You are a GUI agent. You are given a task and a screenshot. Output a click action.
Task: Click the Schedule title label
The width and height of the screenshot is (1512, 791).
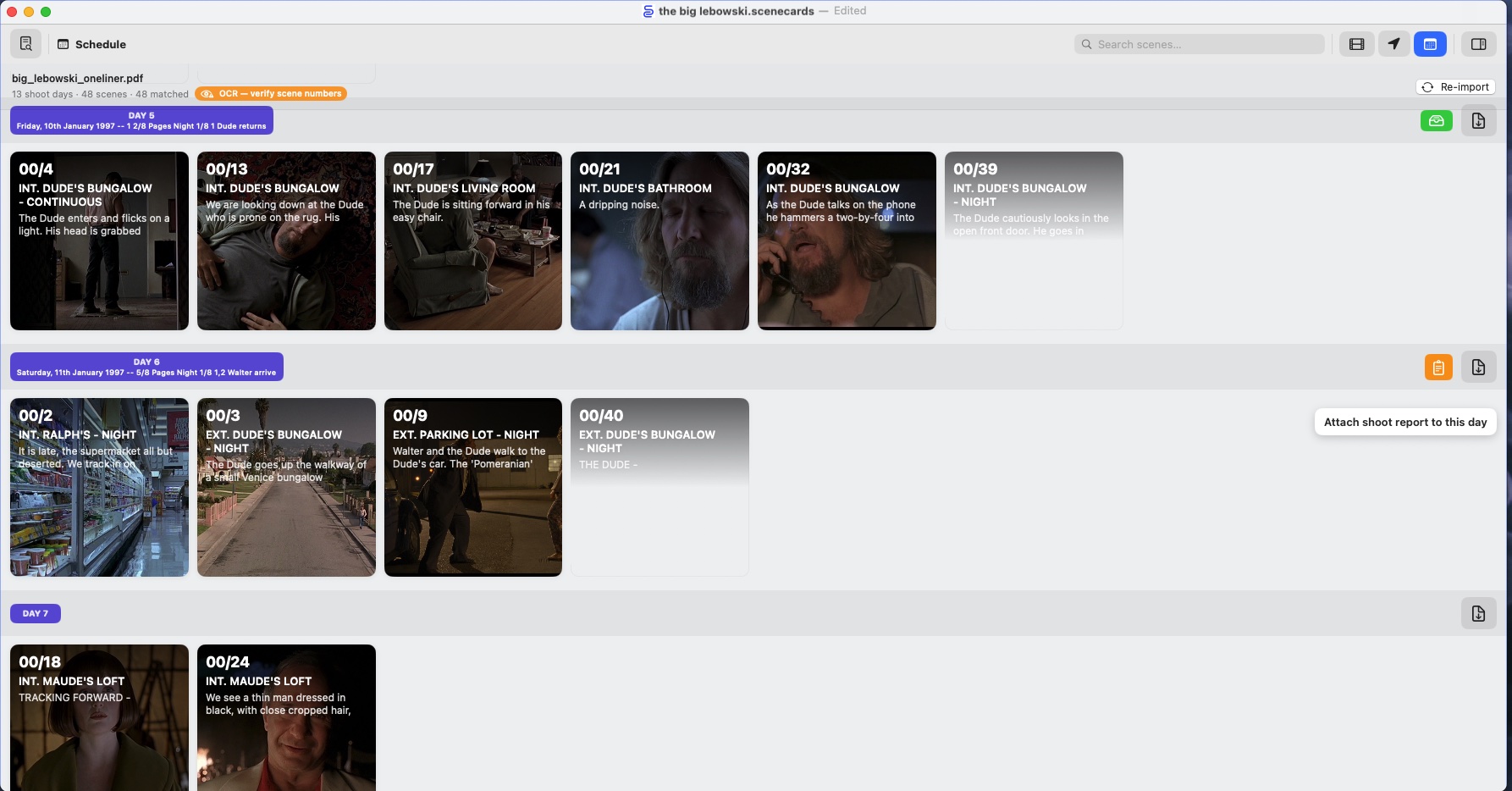pos(101,44)
